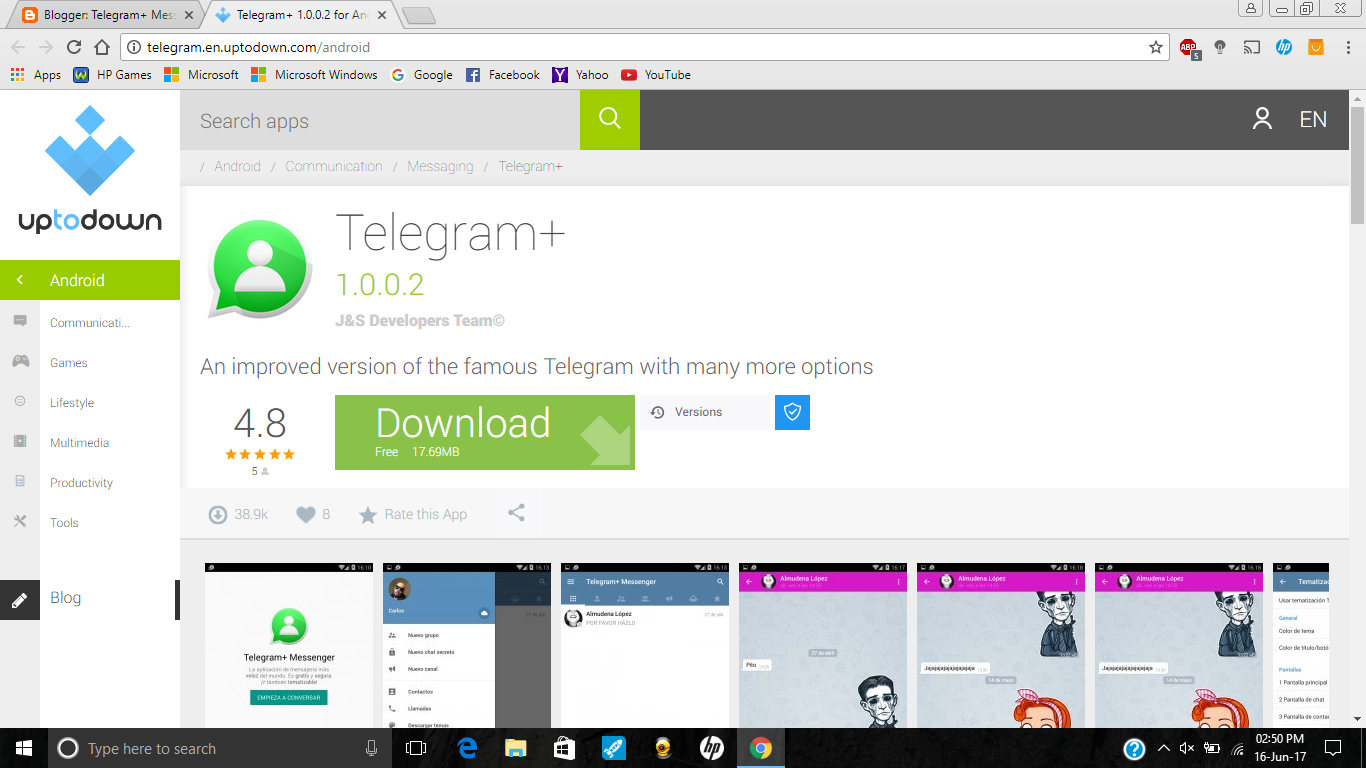
Task: Open the chat list screenshot thumbnail
Action: pos(645,645)
